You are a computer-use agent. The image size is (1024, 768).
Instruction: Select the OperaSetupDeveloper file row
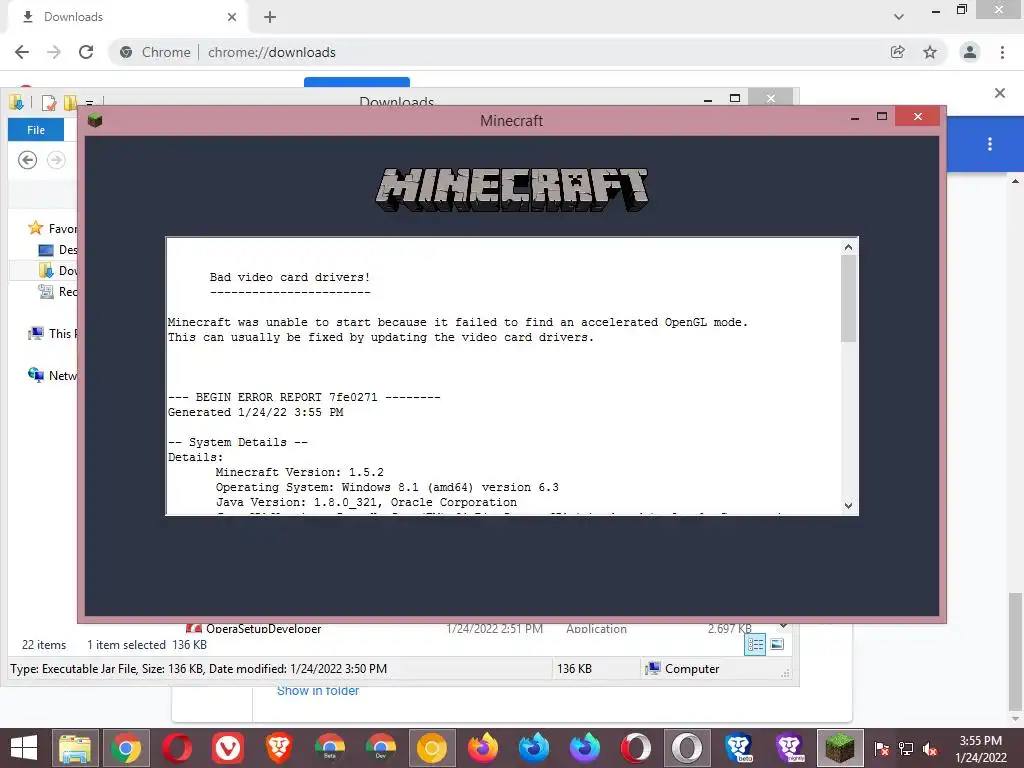(x=469, y=628)
